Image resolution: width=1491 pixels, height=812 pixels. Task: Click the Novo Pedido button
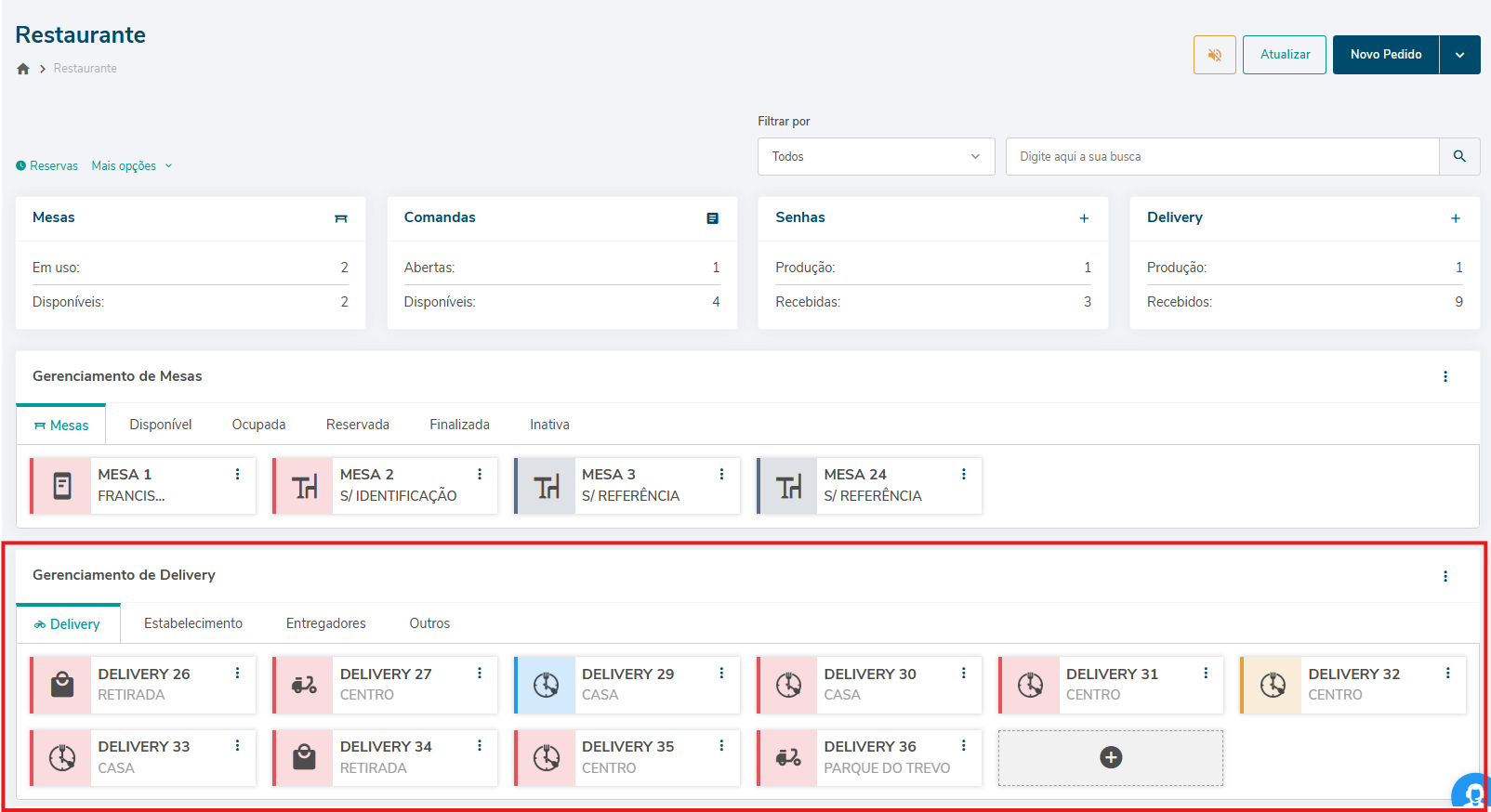[x=1385, y=55]
